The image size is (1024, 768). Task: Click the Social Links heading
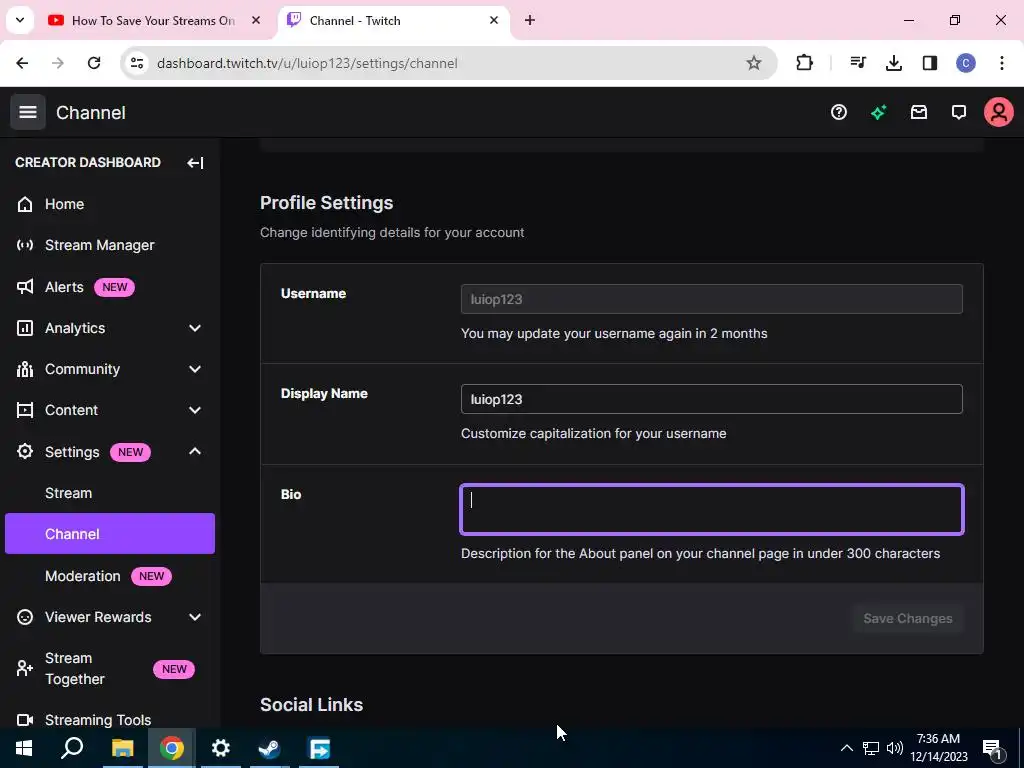312,705
